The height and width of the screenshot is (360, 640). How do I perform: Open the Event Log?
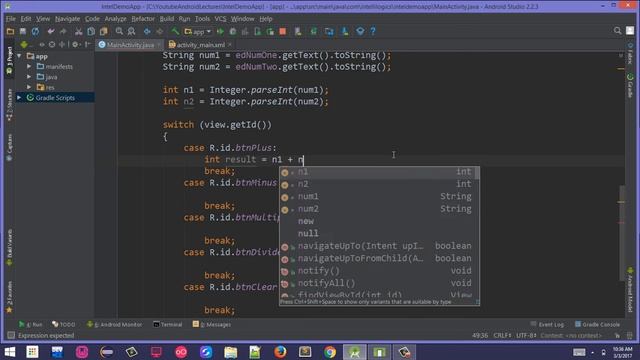click(547, 324)
